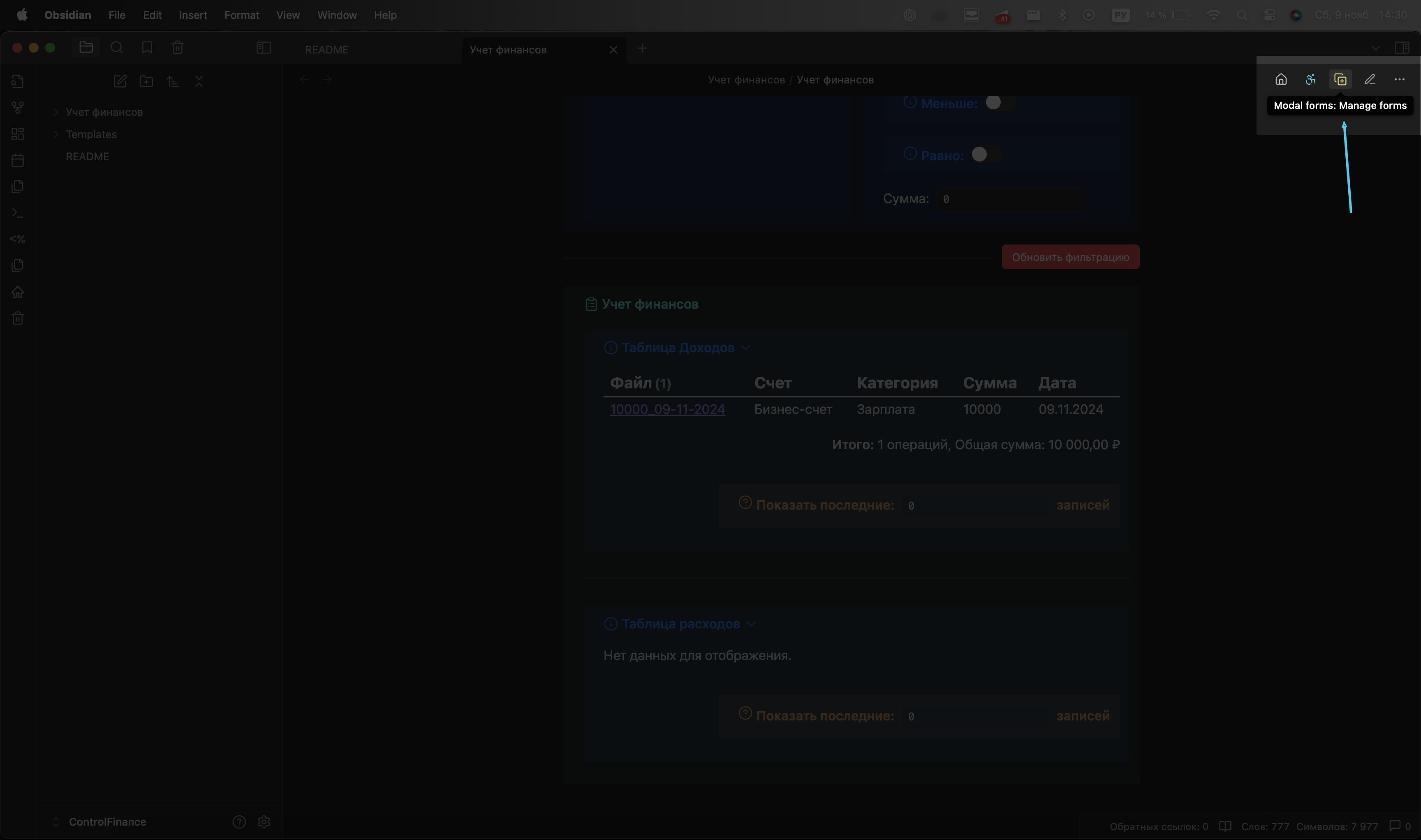Switch to the README tab
The image size is (1421, 840).
tap(327, 50)
